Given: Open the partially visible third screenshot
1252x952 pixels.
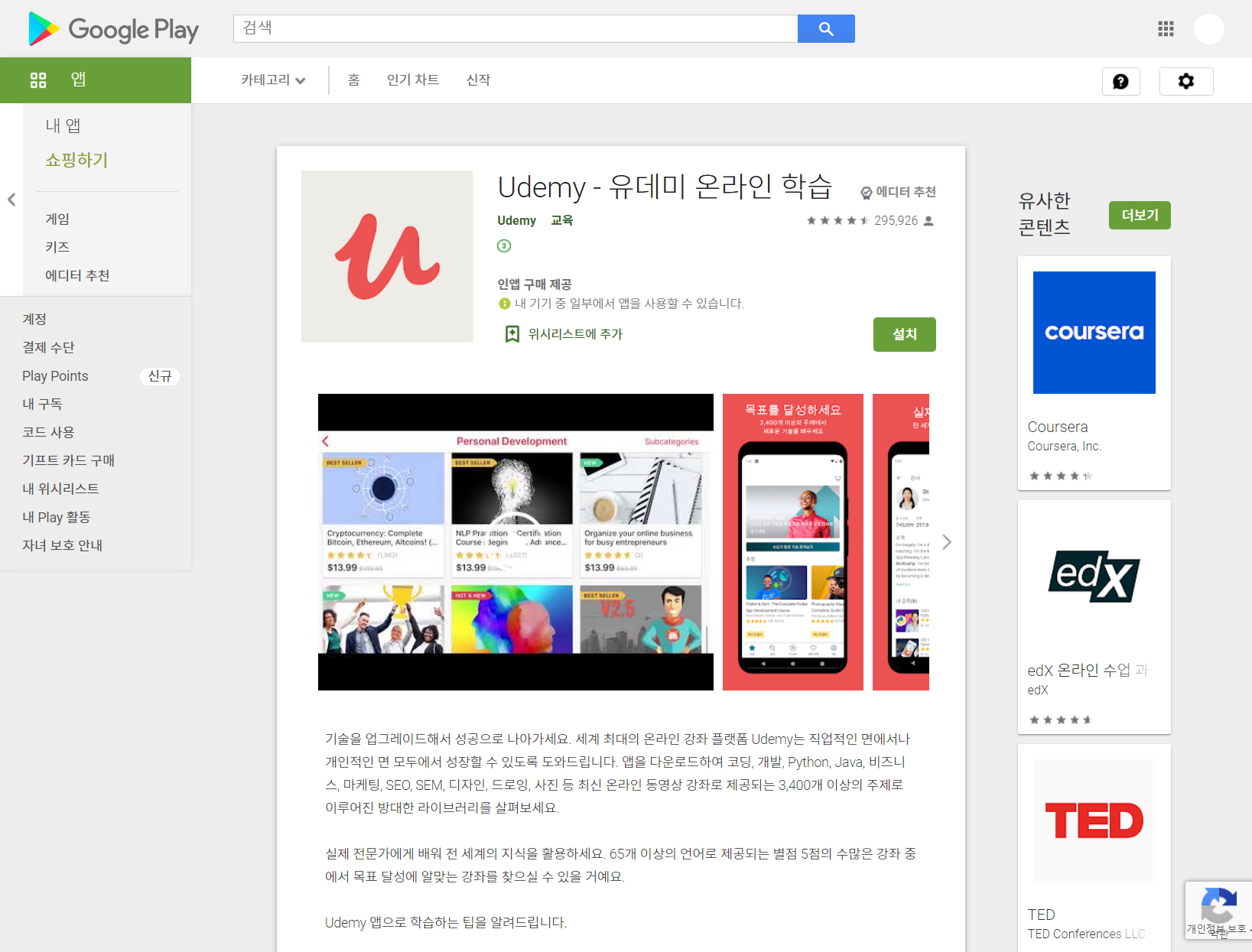Looking at the screenshot, I should [x=901, y=542].
